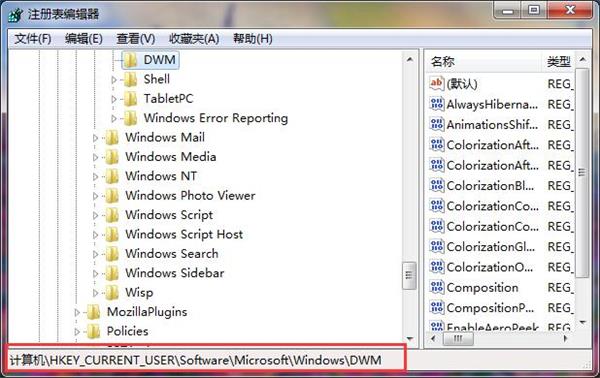Minimize the Registry Editor window
This screenshot has height=378, width=600.
coord(508,10)
